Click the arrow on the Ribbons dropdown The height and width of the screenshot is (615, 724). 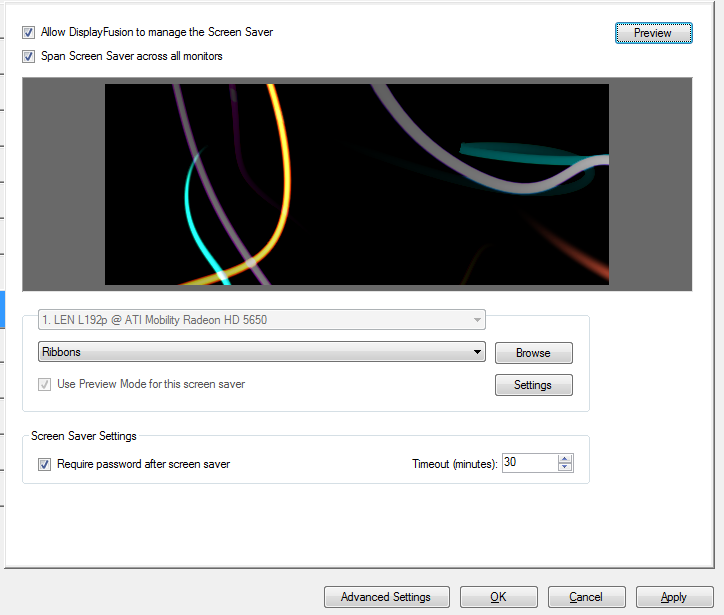(476, 353)
